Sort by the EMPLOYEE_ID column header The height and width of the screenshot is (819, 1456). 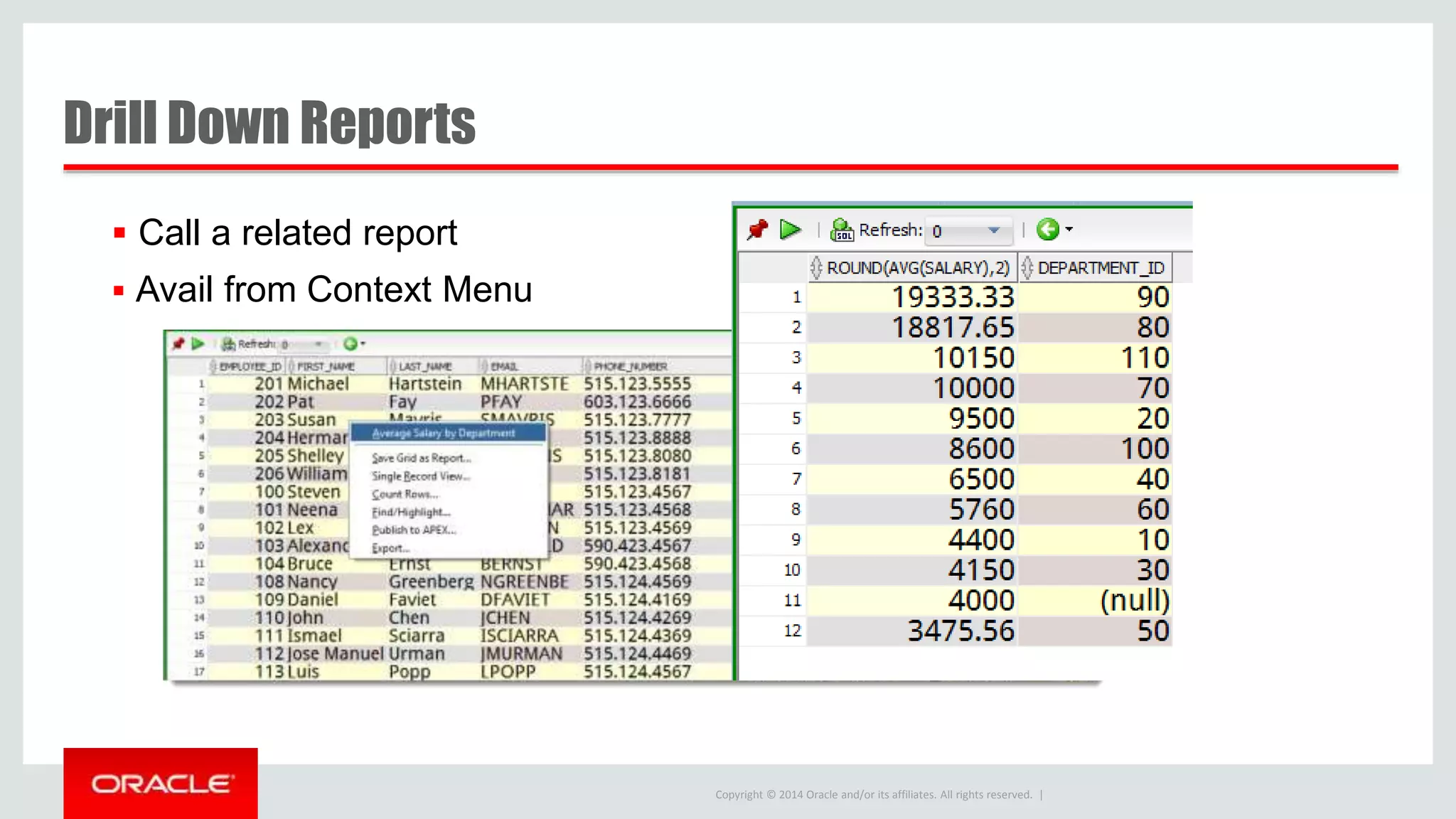pos(247,367)
